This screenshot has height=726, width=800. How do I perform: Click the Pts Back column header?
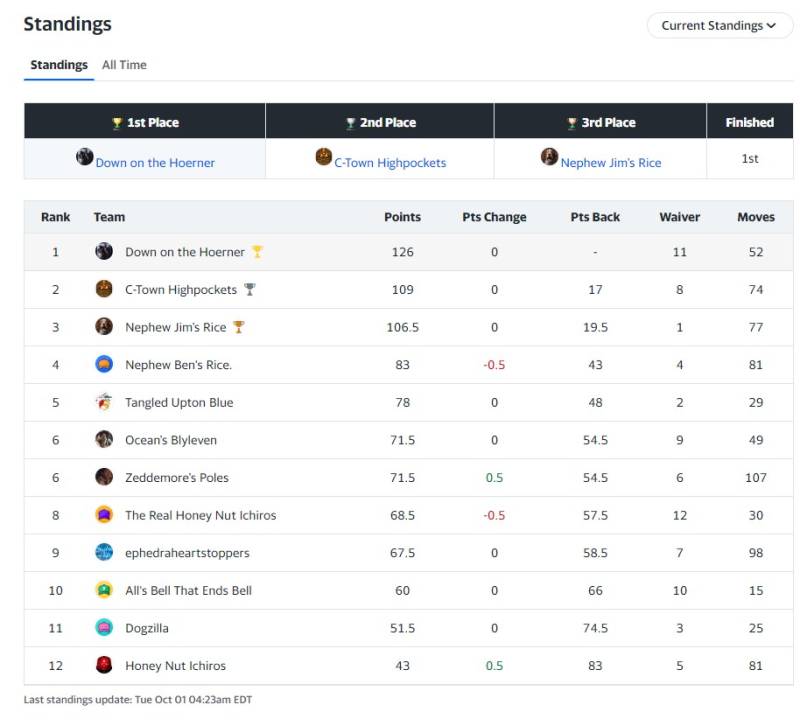pyautogui.click(x=595, y=217)
